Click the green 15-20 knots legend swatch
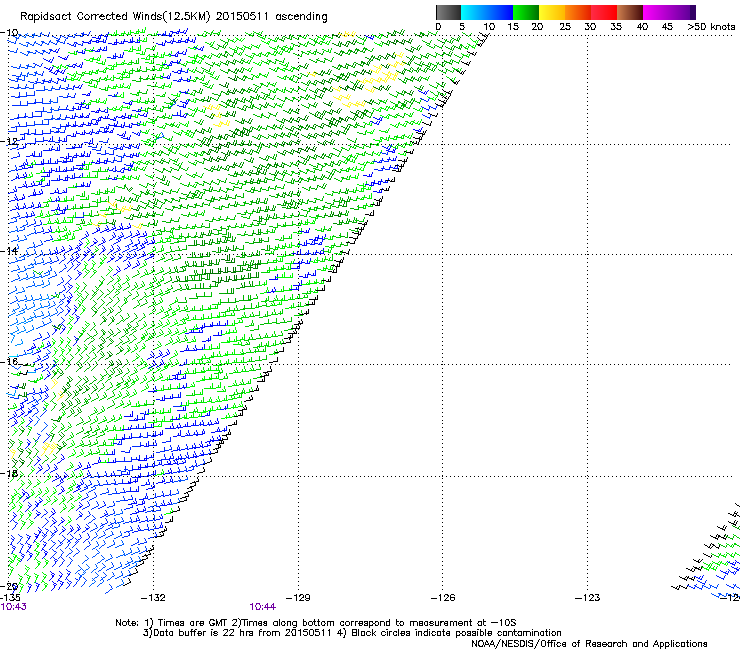The width and height of the screenshot is (740, 650). click(x=526, y=12)
